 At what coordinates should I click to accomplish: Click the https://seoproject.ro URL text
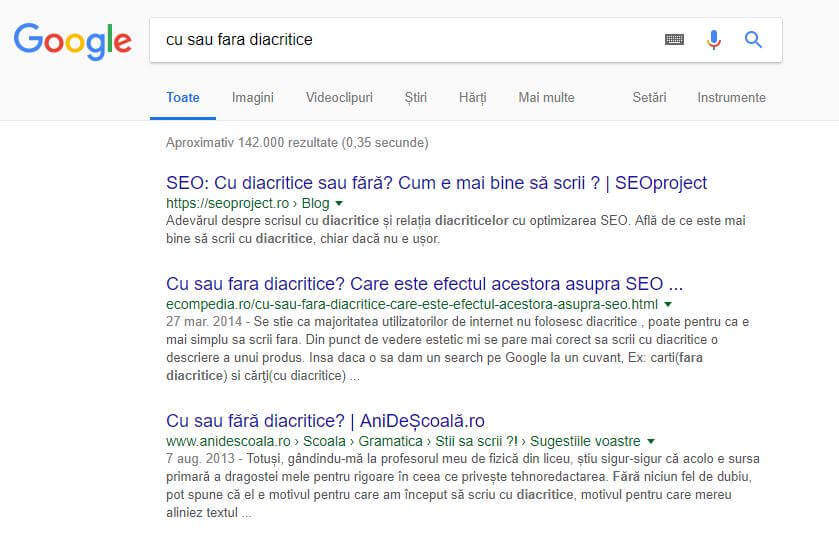(227, 203)
